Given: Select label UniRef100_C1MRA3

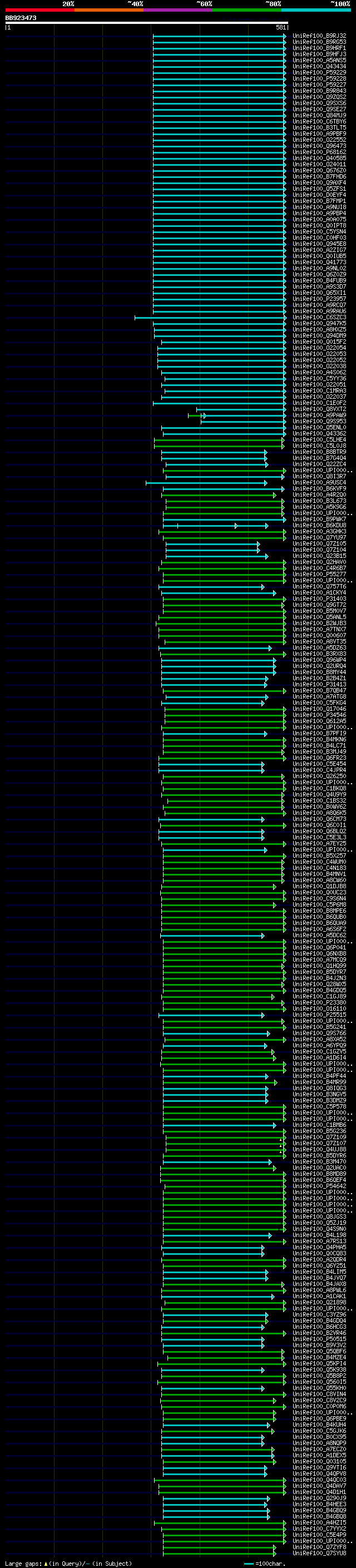Looking at the screenshot, I should 319,391.
